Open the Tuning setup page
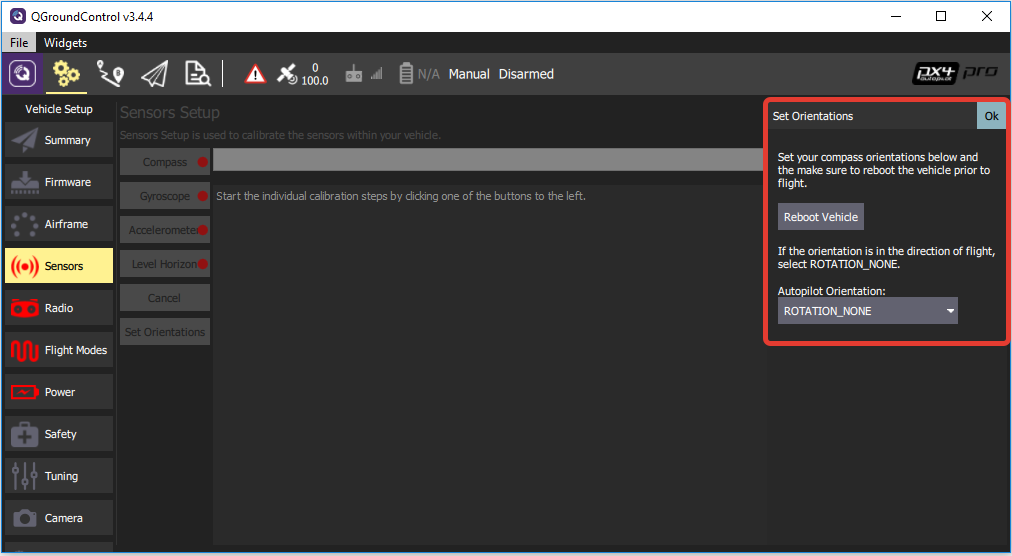This screenshot has height=556, width=1012. (x=59, y=476)
